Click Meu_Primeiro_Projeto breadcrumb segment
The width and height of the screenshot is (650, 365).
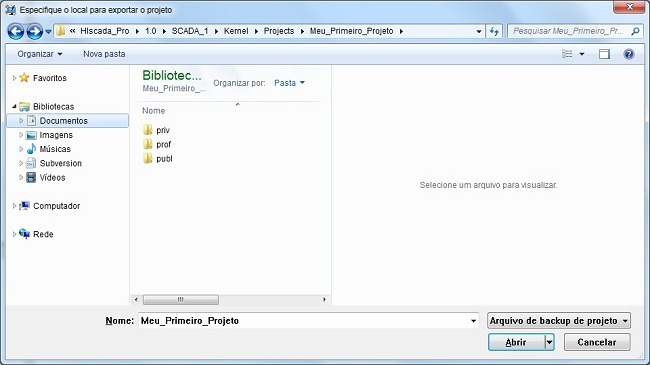point(351,31)
